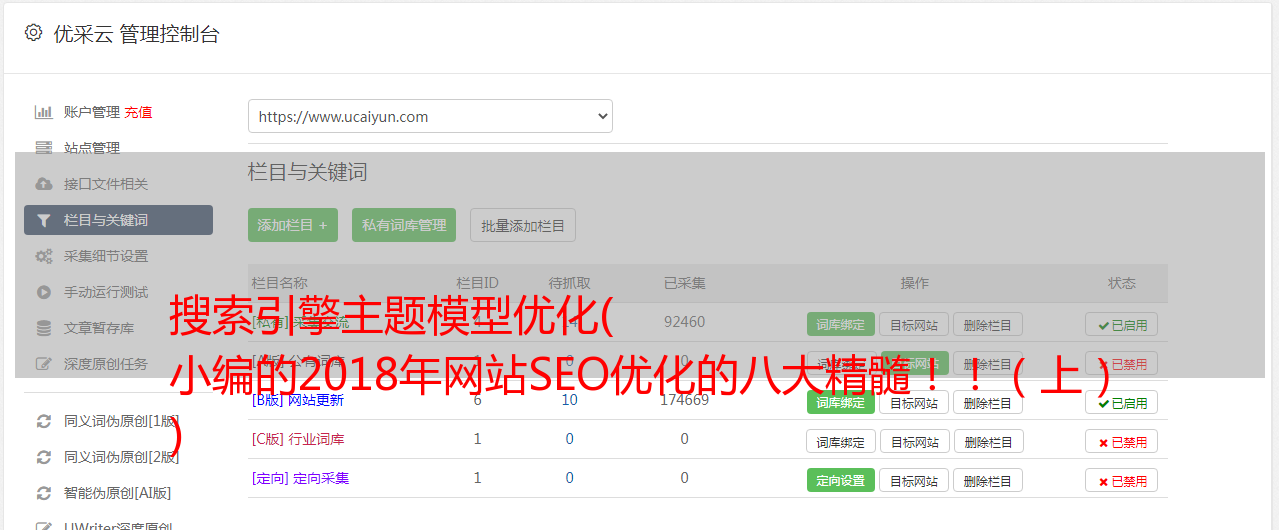Toggle 已禁用 status for 行业词库
The width and height of the screenshot is (1279, 530).
[x=1122, y=441]
